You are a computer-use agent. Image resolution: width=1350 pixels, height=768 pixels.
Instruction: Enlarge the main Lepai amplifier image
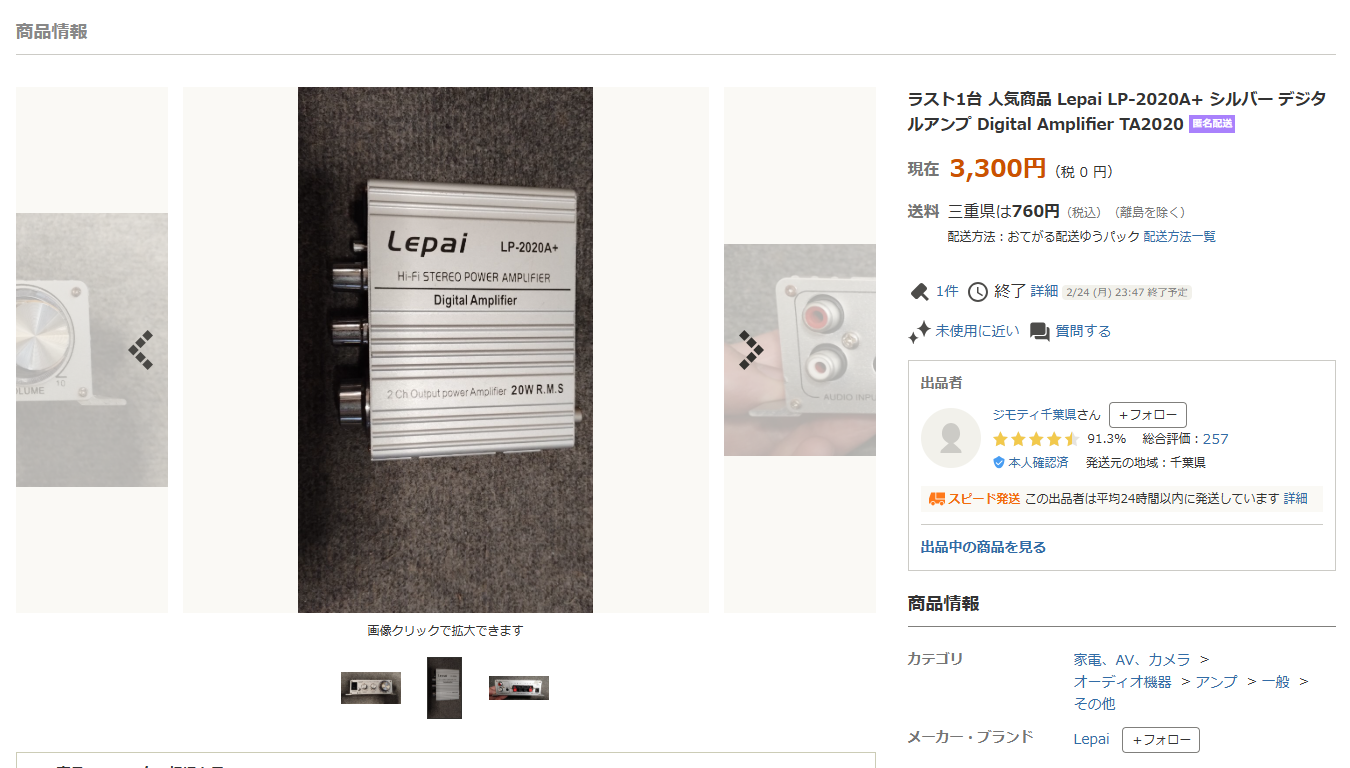pos(445,350)
